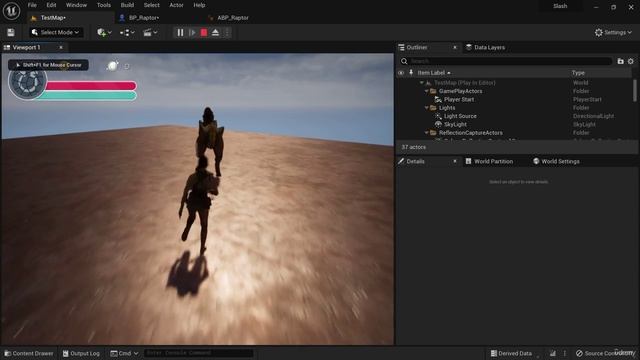Open the Actor menu
The width and height of the screenshot is (640, 360).
pos(176,5)
